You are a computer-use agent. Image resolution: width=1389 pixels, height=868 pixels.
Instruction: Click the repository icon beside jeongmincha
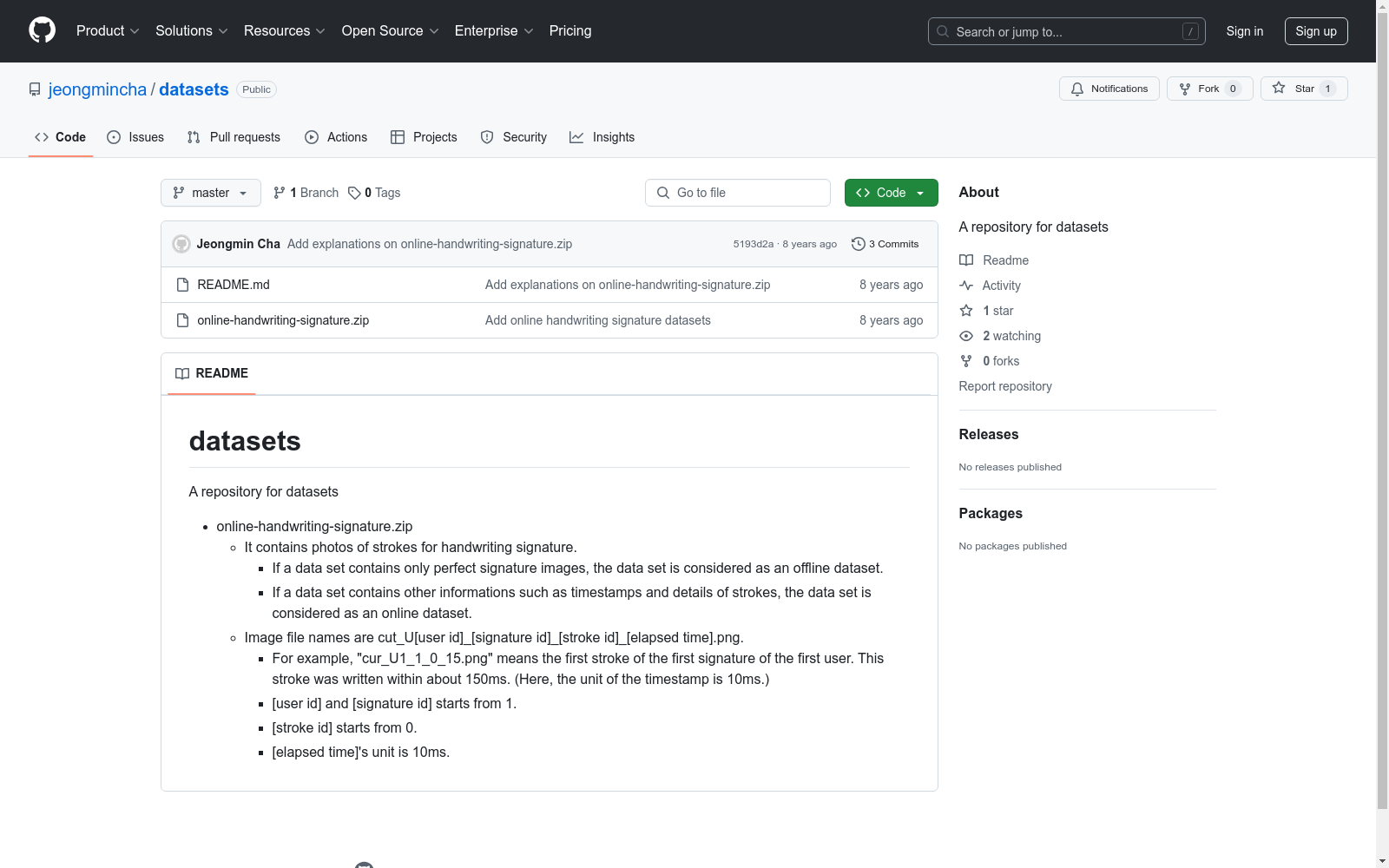(35, 89)
